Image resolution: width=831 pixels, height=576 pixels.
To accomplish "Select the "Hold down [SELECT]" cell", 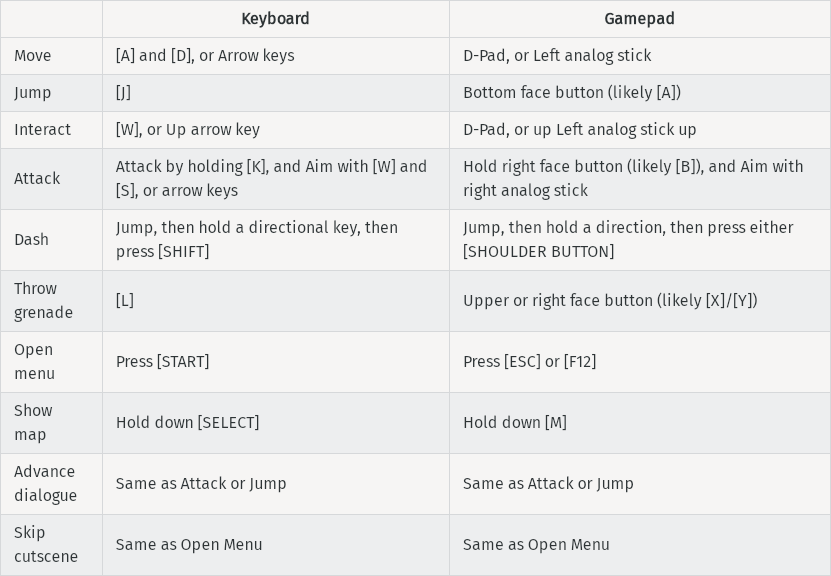I will point(188,423).
